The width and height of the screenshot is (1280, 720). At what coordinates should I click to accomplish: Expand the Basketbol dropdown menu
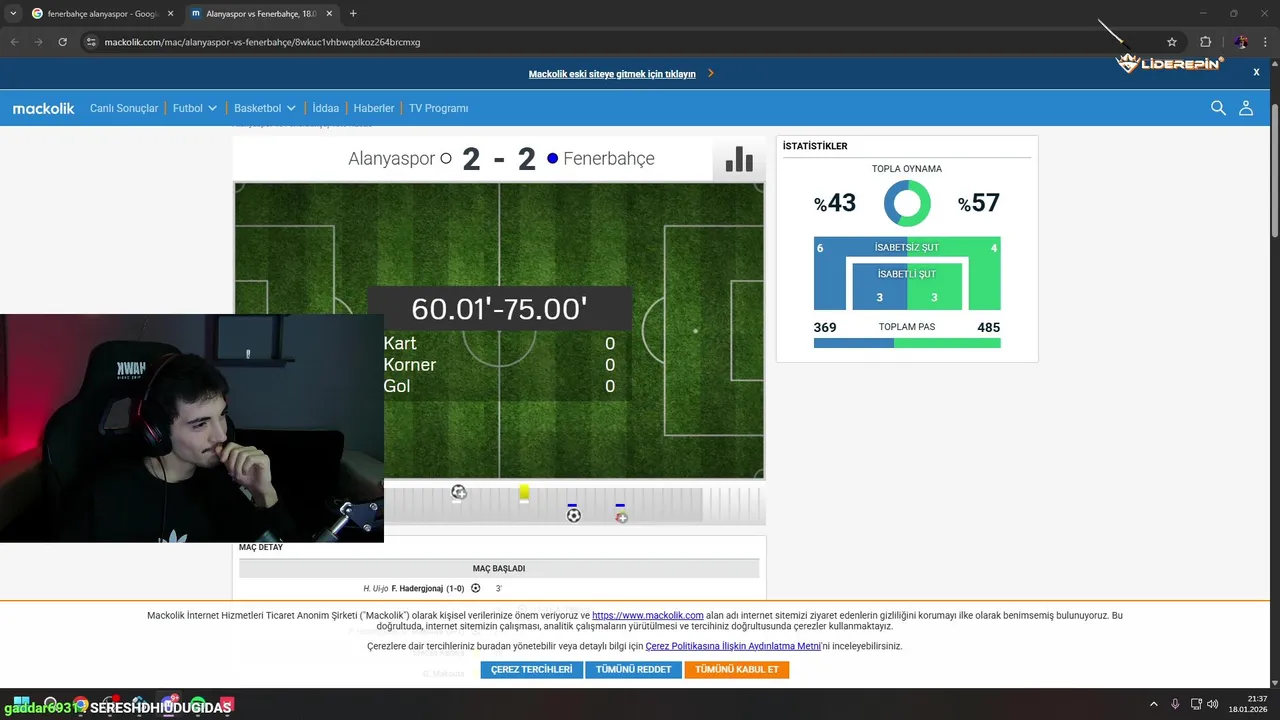[265, 108]
